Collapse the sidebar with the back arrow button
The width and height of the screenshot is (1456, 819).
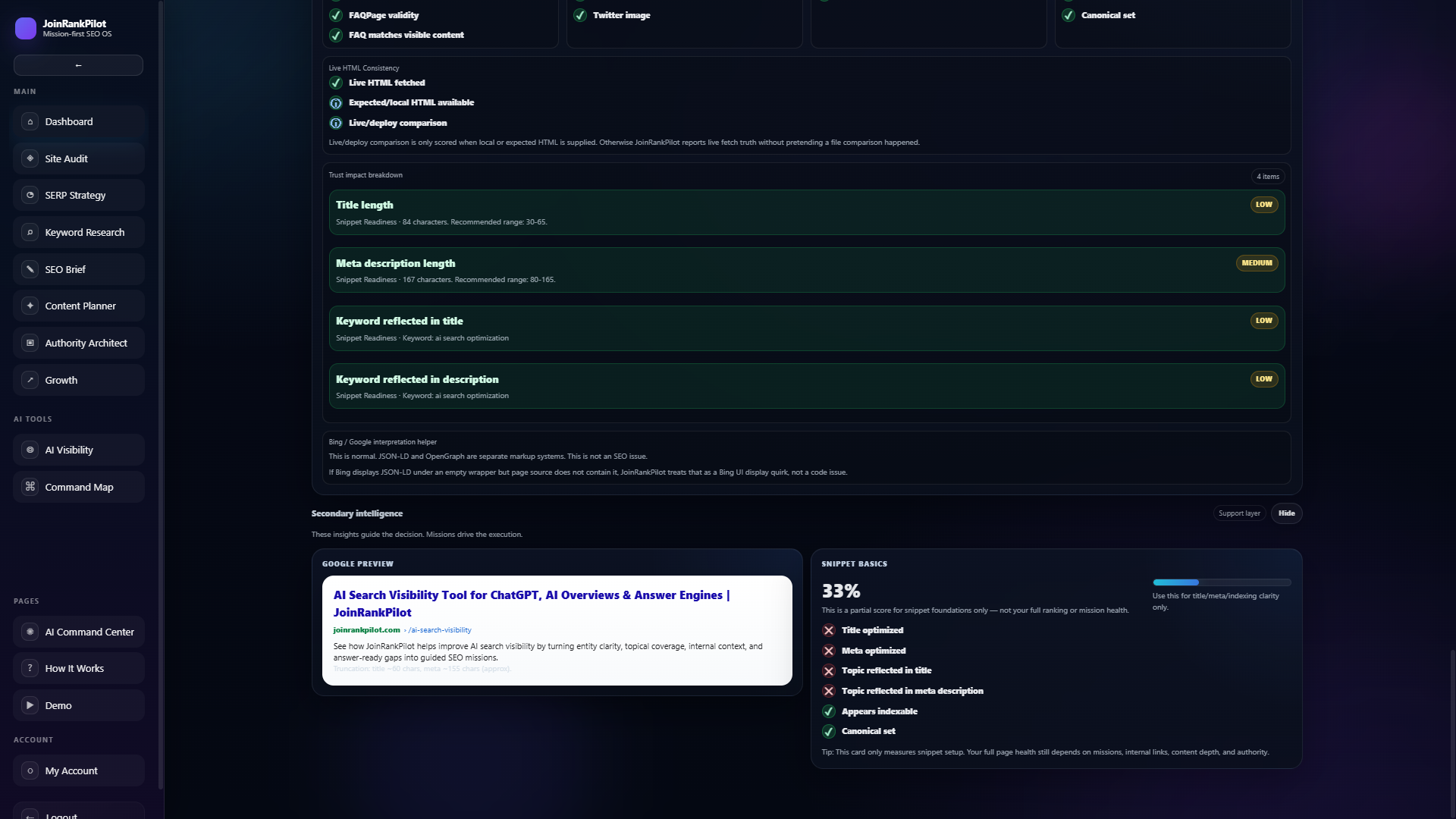78,65
